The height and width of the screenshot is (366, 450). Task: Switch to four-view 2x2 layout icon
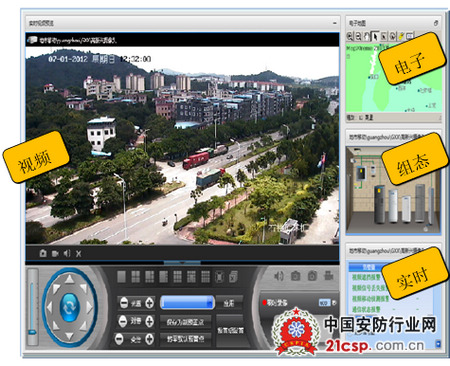[x=135, y=276]
